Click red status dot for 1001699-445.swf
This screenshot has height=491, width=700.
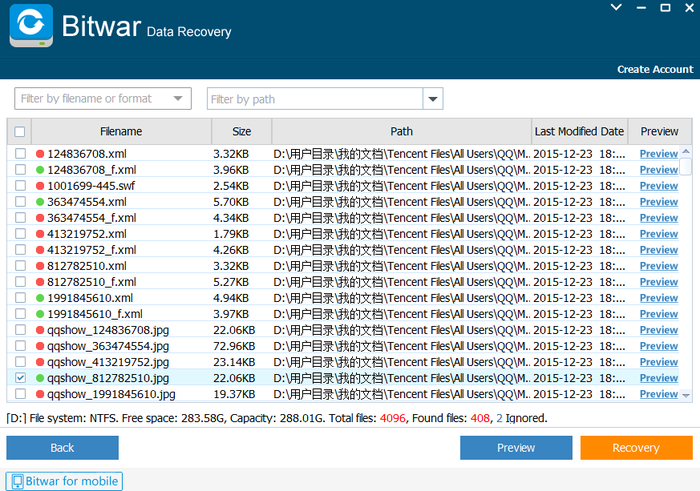[x=40, y=186]
